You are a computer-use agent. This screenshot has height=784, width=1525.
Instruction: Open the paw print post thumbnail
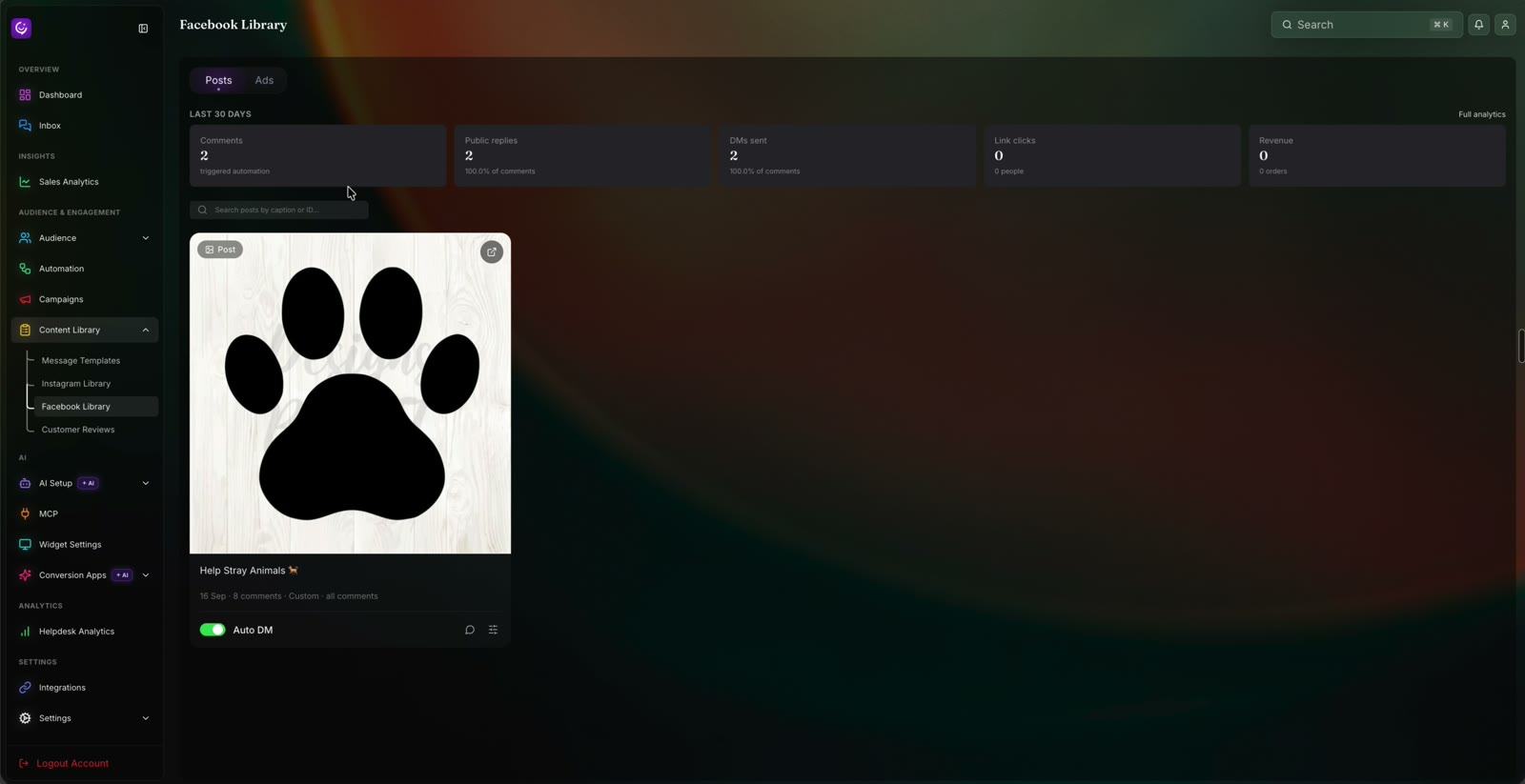350,393
